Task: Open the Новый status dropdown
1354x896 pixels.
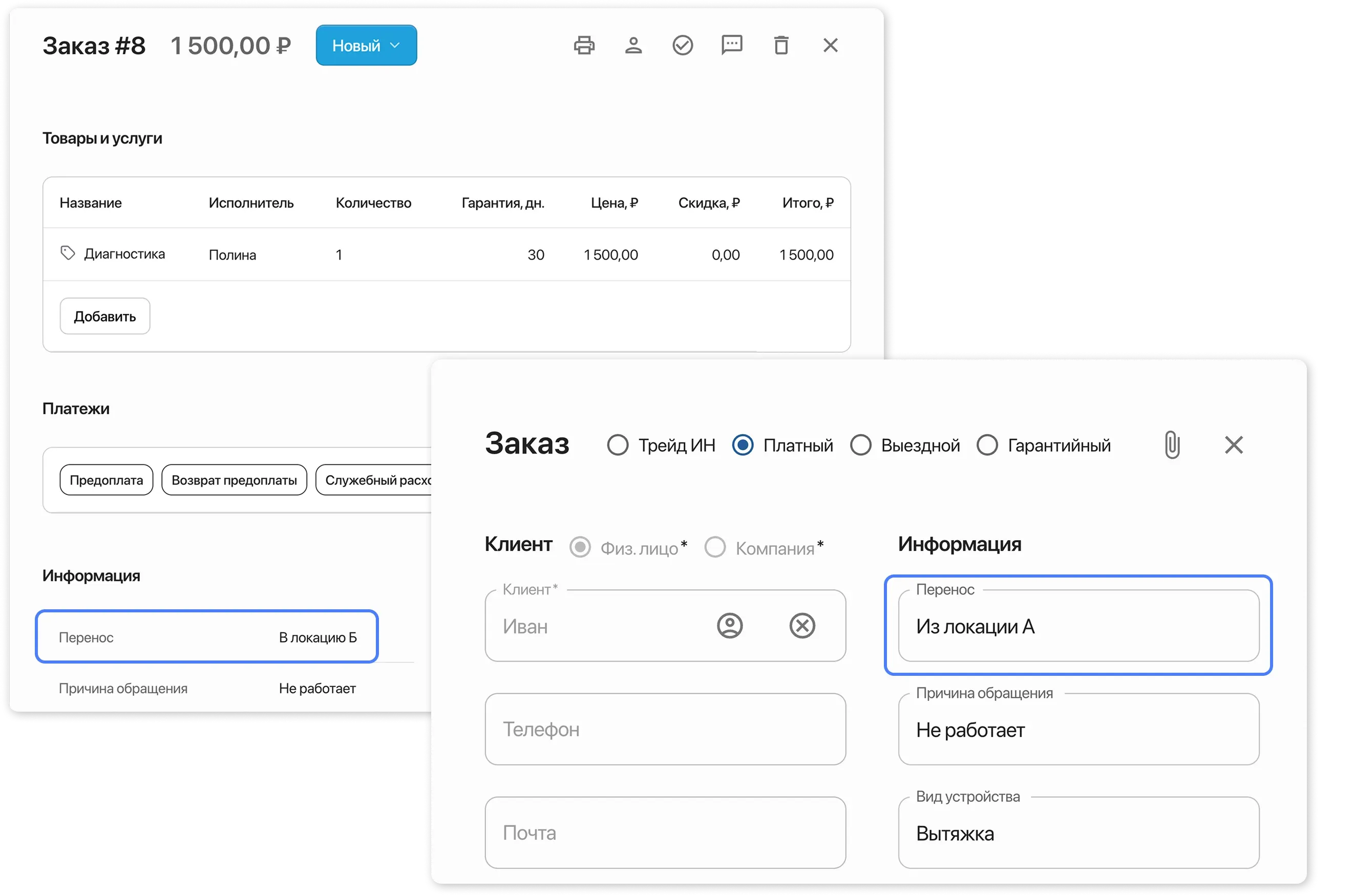Action: tap(366, 45)
